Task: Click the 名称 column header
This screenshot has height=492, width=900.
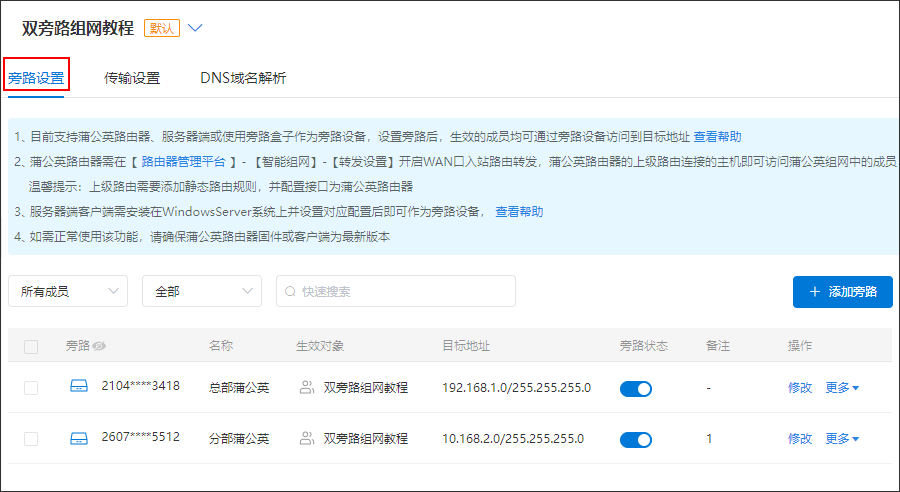Action: tap(221, 346)
